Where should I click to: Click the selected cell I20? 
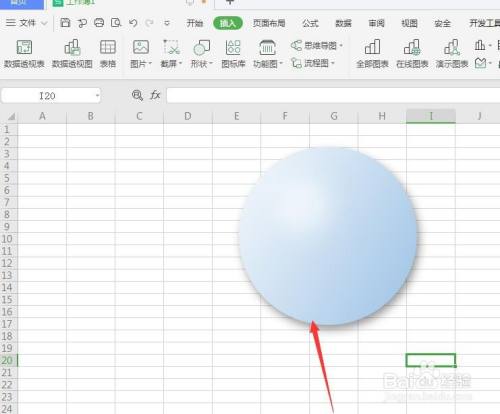[x=431, y=360]
